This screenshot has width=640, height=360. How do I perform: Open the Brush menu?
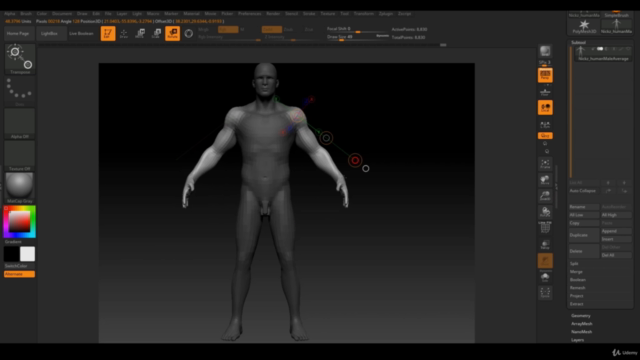coord(26,13)
